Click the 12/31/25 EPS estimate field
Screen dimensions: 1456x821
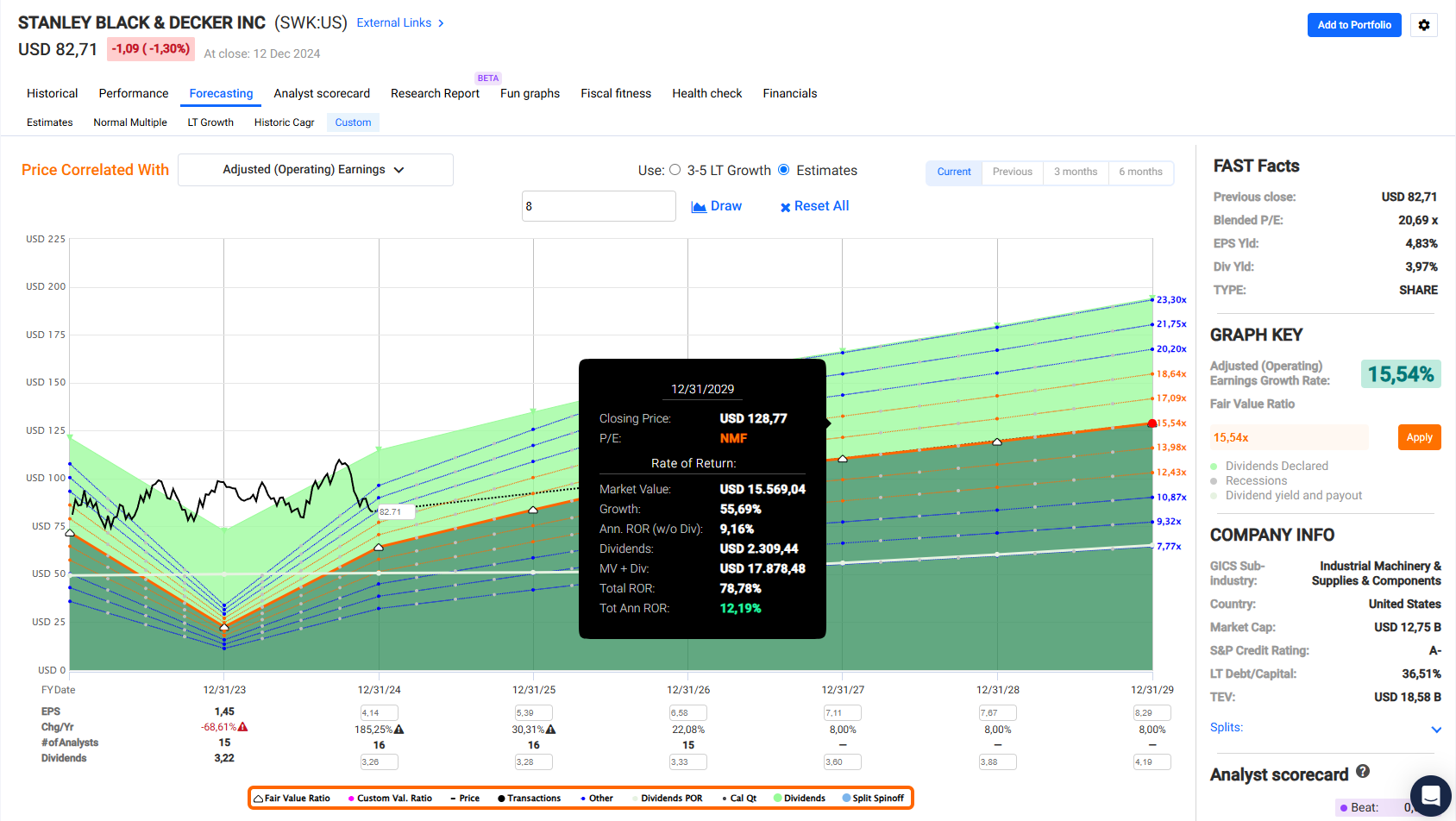[x=533, y=713]
